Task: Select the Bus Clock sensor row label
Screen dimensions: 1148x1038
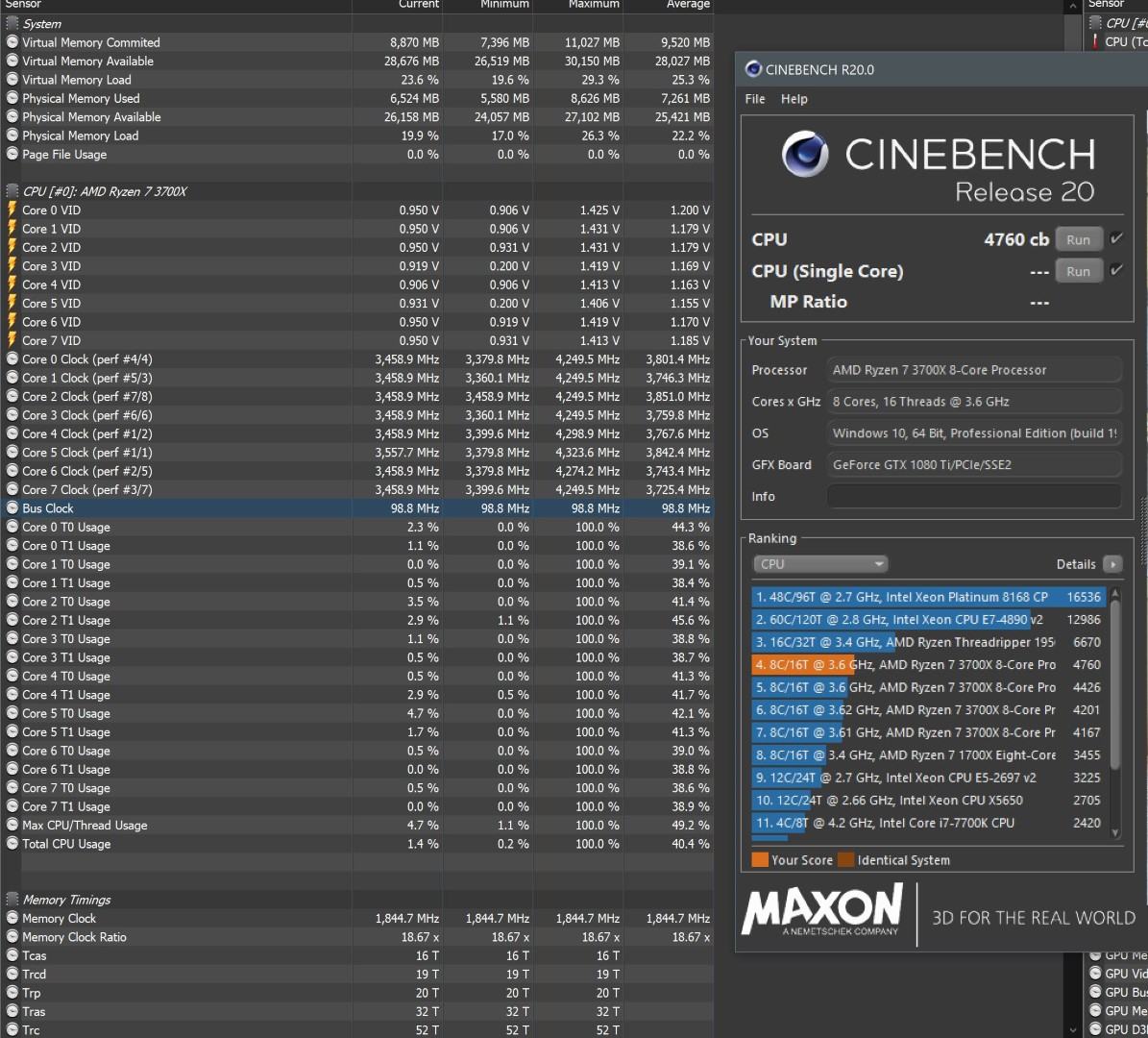Action: pos(48,508)
